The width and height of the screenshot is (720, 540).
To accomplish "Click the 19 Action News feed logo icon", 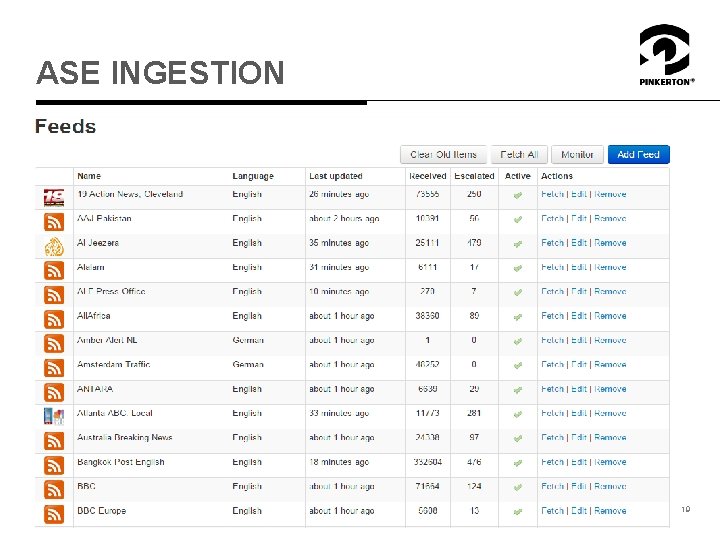I will (x=54, y=197).
